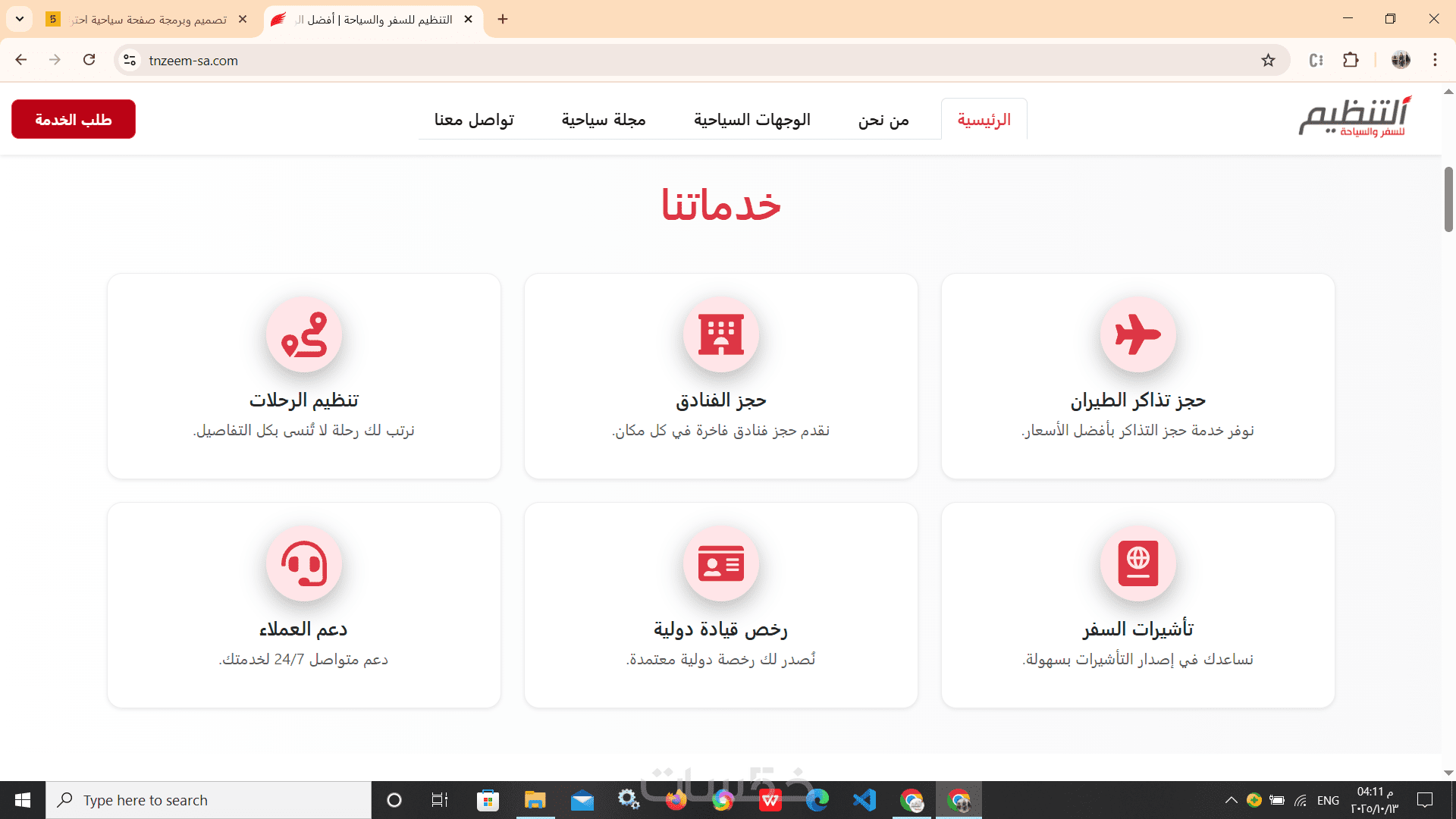Open the browser extensions puzzle icon
The width and height of the screenshot is (1456, 819).
tap(1351, 61)
